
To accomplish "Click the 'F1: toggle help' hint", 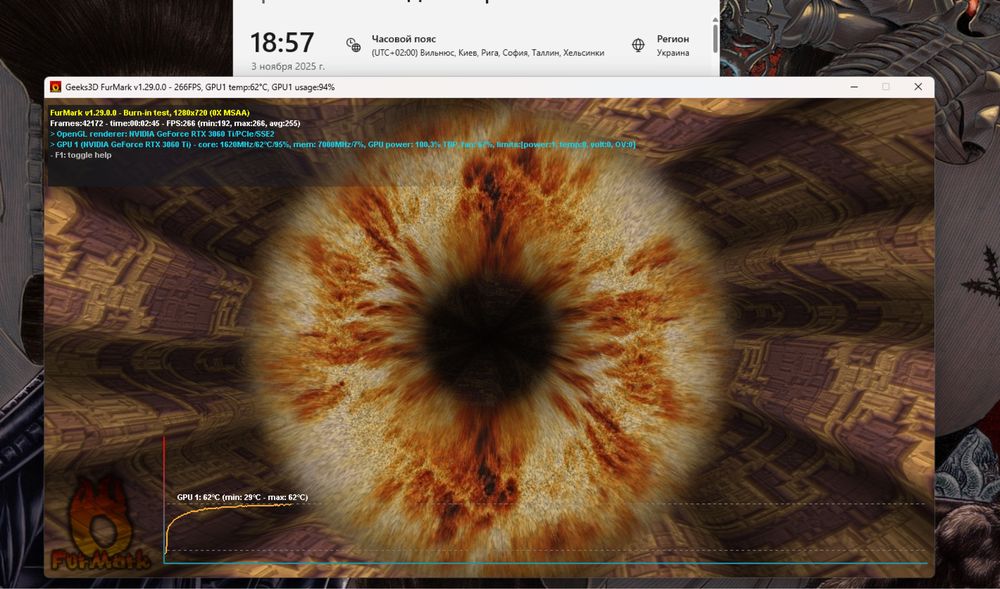I will point(81,155).
